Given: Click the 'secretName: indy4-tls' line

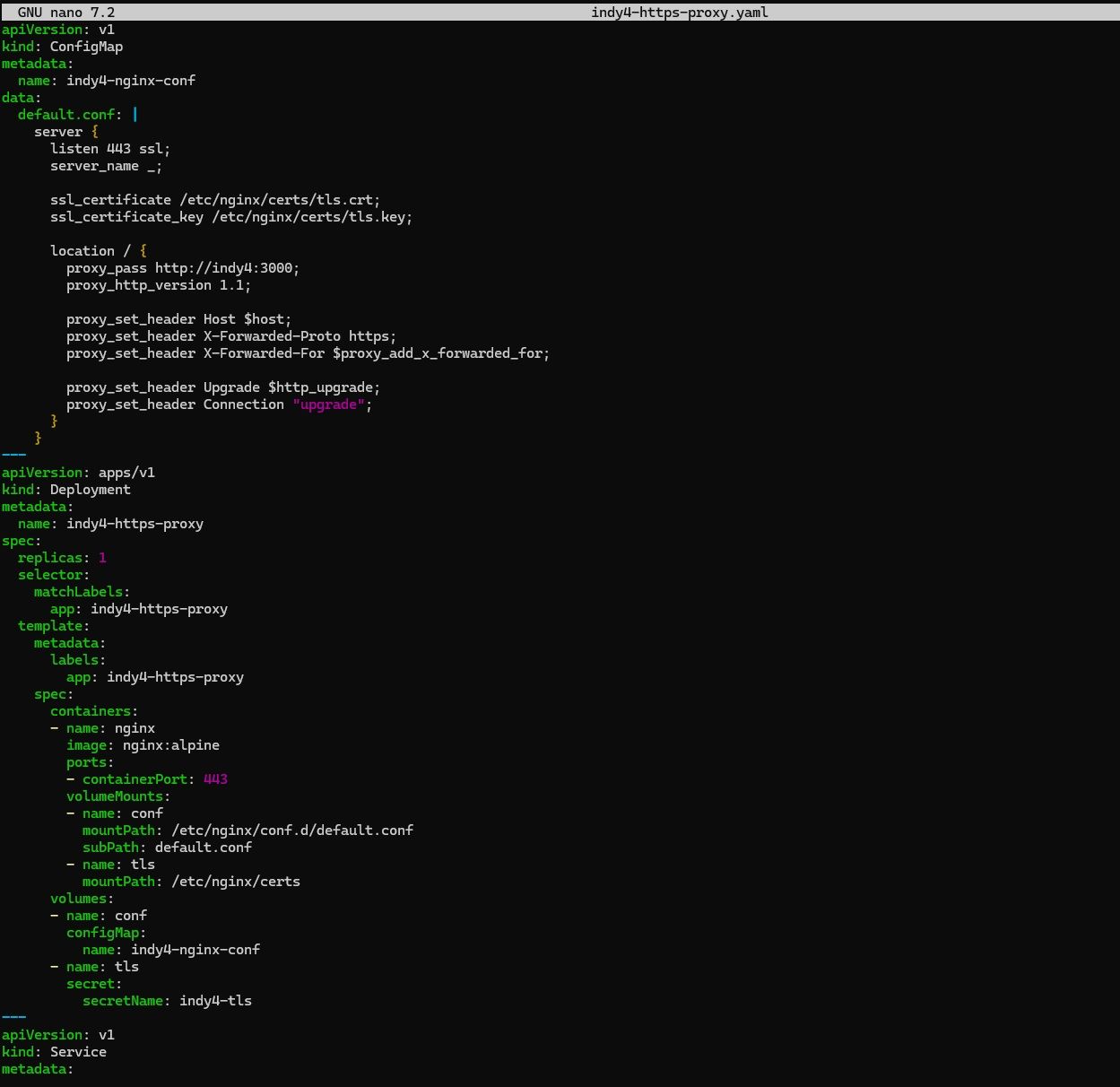Looking at the screenshot, I should pos(167,1001).
